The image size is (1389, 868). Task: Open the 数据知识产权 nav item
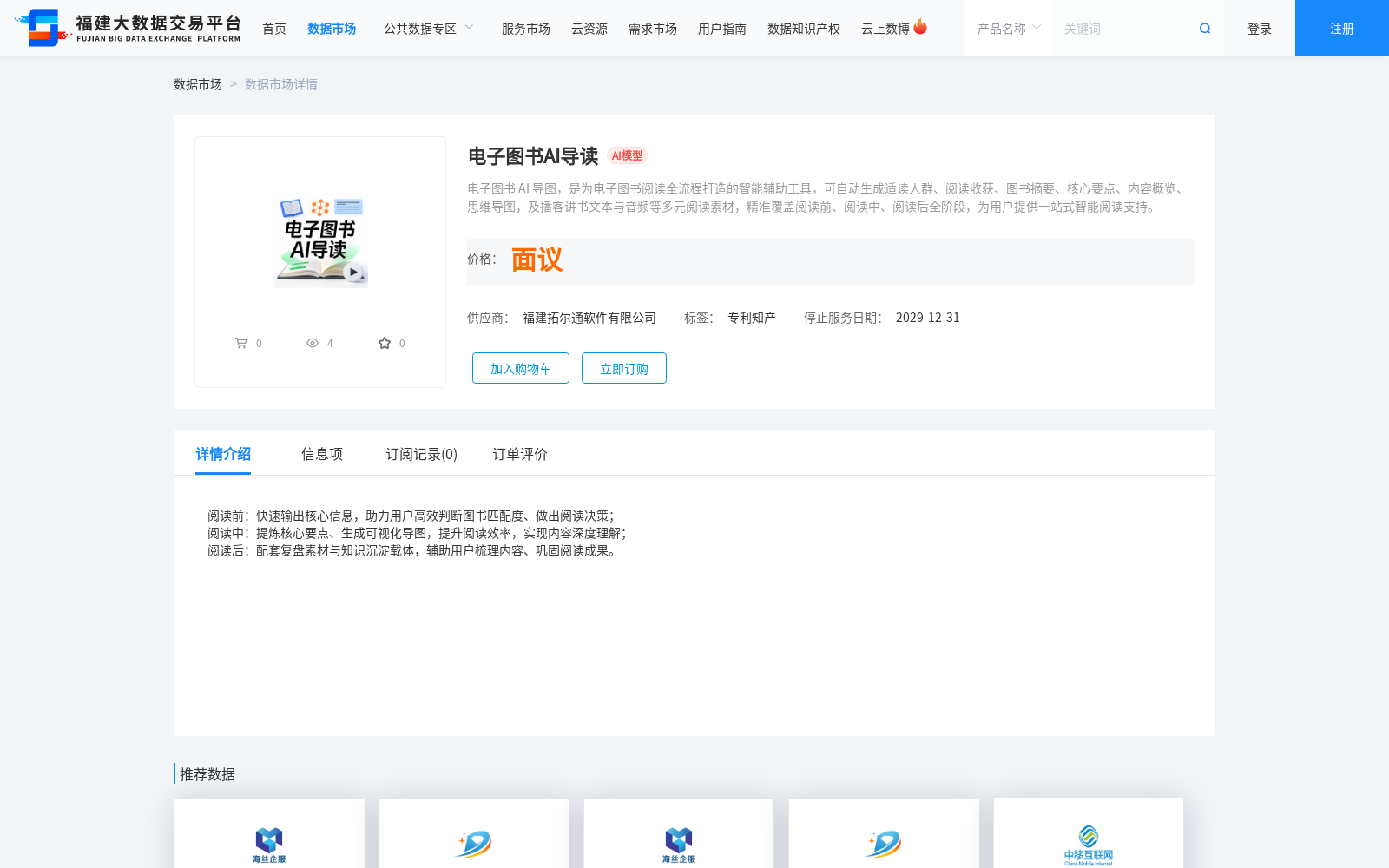click(804, 29)
